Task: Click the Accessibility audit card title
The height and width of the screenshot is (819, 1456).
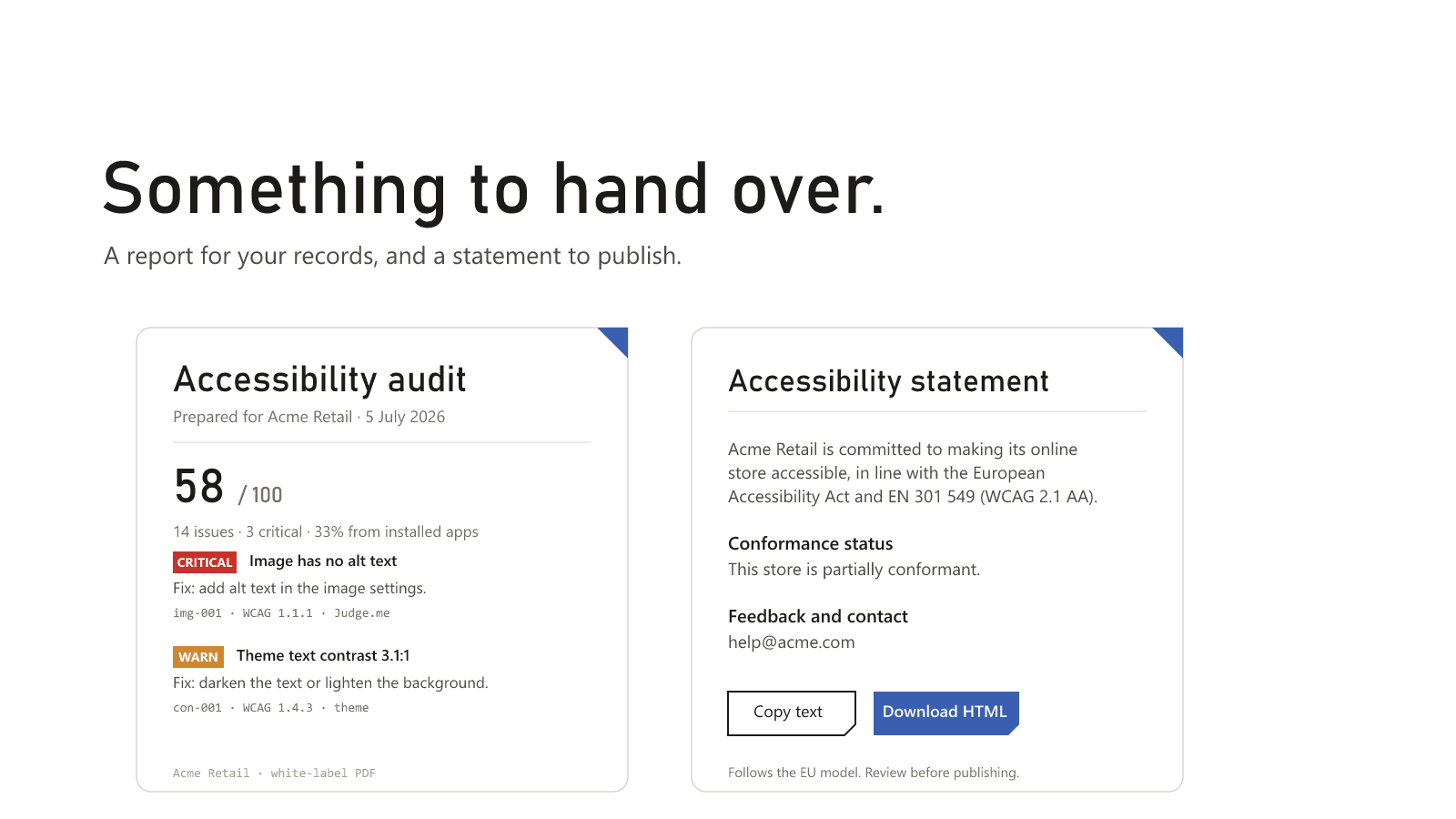Action: [x=319, y=379]
